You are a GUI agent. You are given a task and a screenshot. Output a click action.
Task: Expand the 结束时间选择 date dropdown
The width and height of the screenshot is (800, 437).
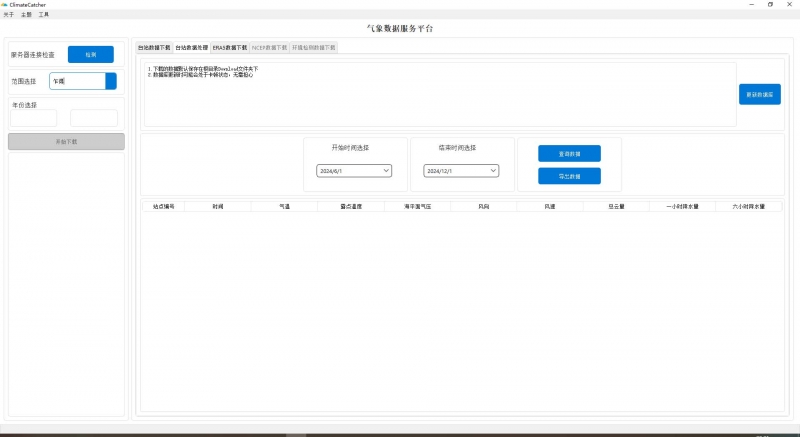[494, 171]
